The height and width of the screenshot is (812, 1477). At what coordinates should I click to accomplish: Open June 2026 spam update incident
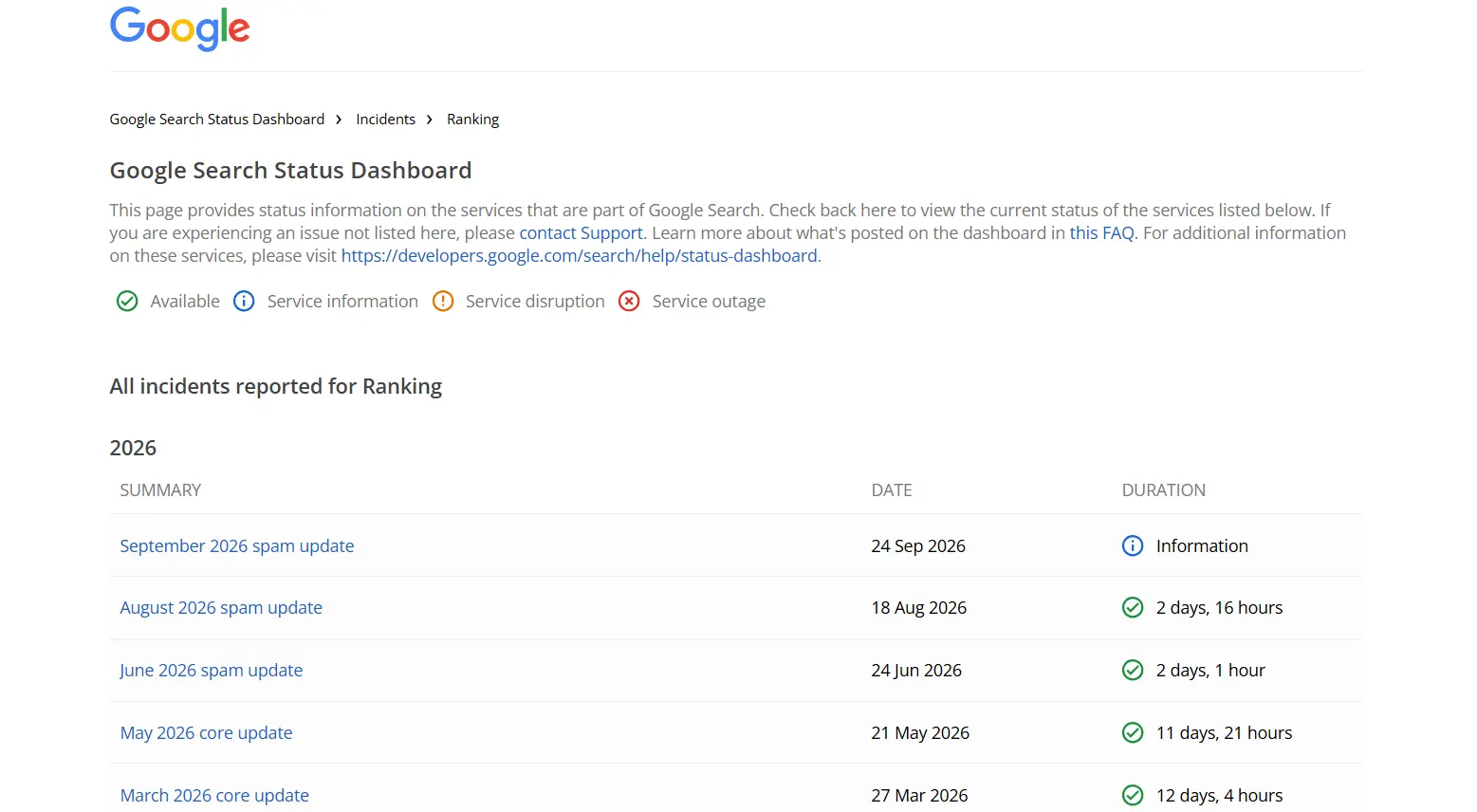211,670
